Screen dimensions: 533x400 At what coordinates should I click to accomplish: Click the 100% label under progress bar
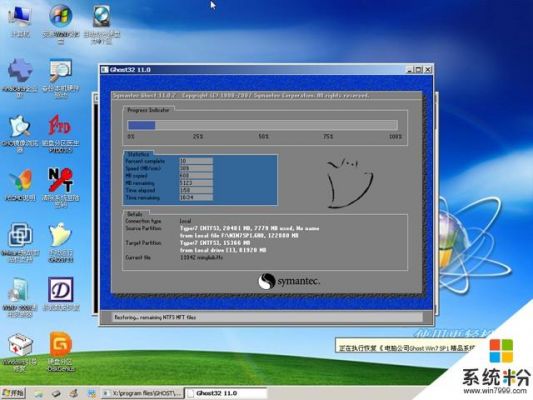point(395,136)
